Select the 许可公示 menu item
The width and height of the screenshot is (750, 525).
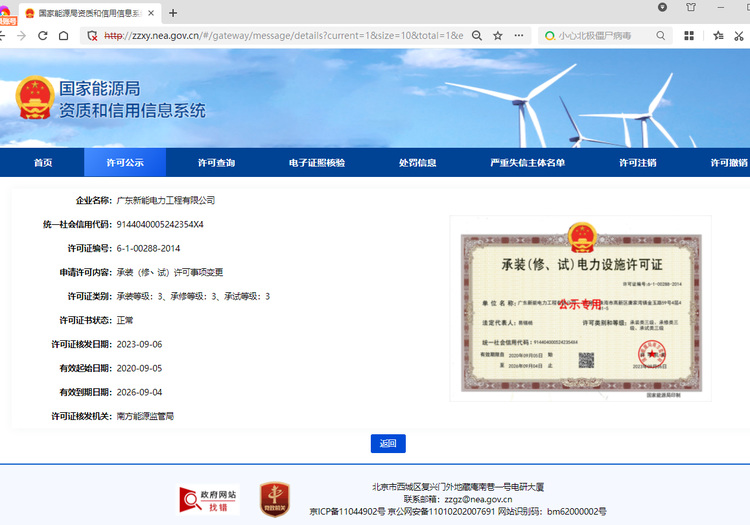pyautogui.click(x=125, y=163)
